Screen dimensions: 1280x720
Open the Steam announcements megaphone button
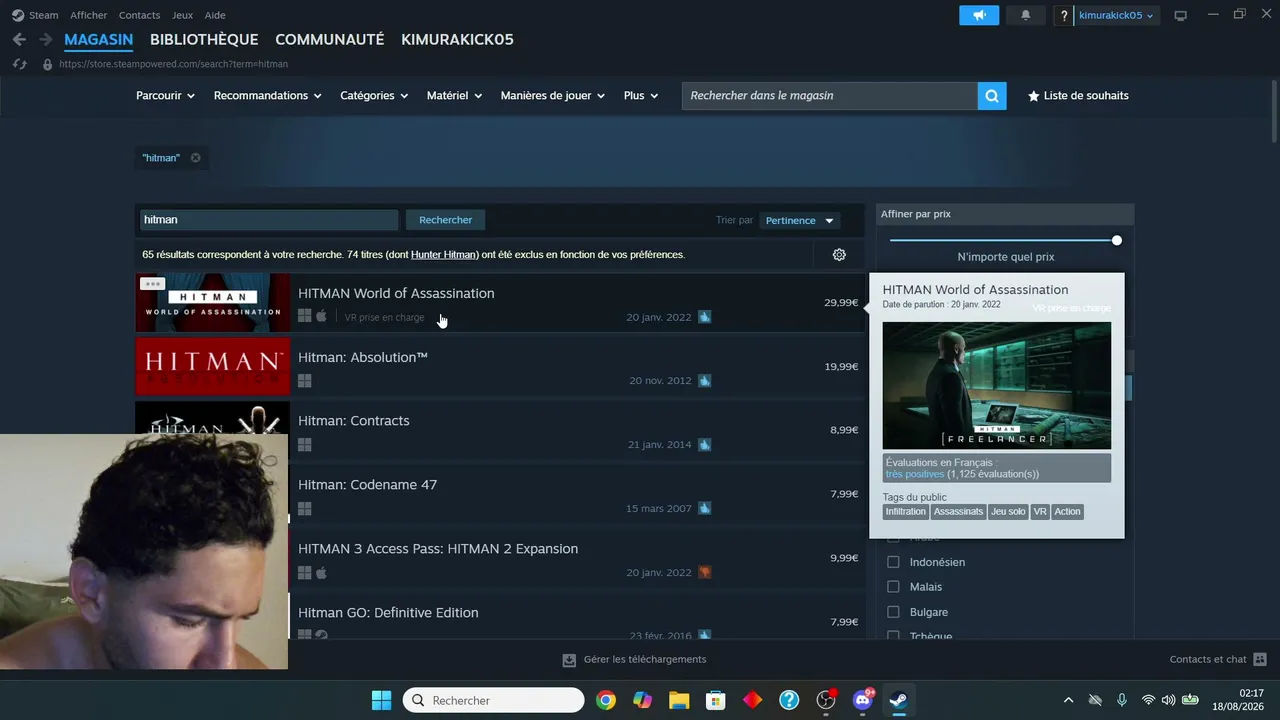(979, 15)
